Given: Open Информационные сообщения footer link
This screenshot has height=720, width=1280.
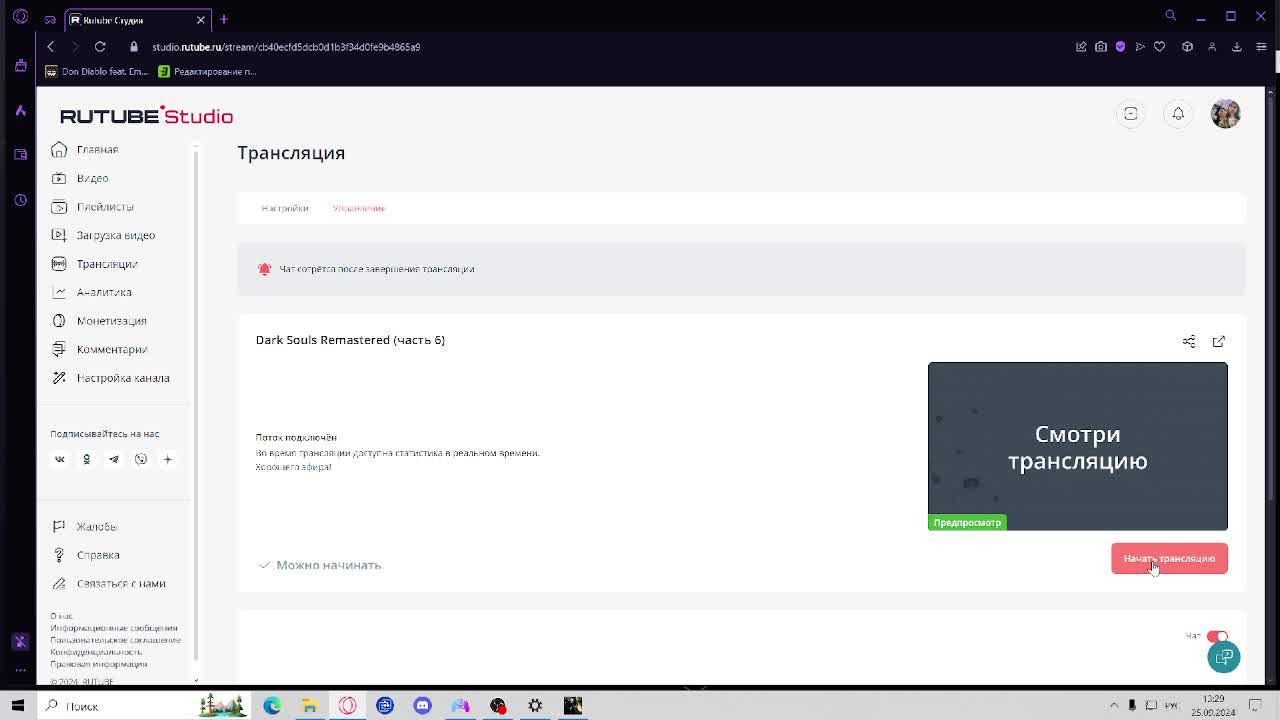Looking at the screenshot, I should coord(114,628).
